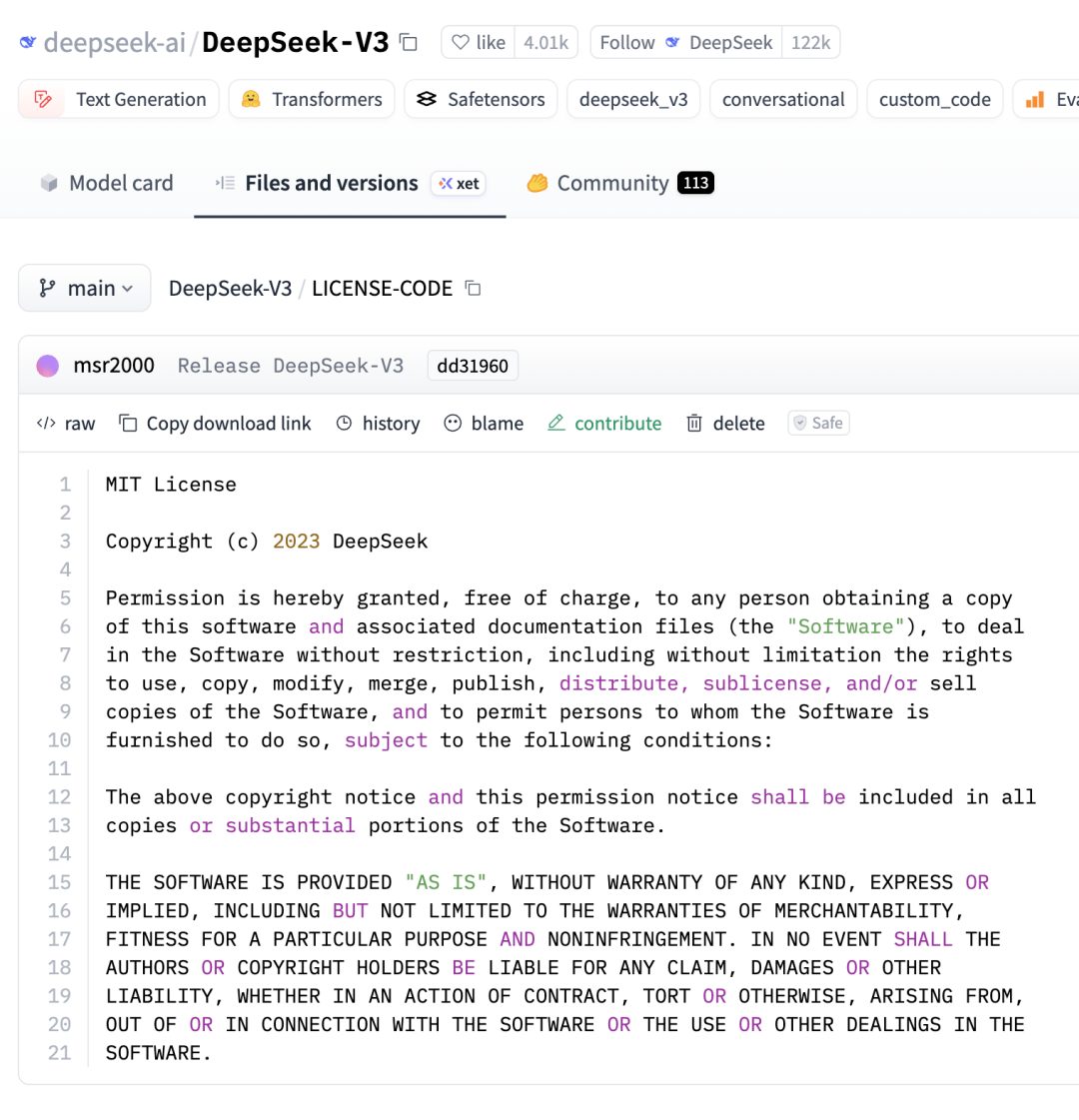1079x1120 pixels.
Task: Click the "MIT License" text line
Action: [171, 485]
